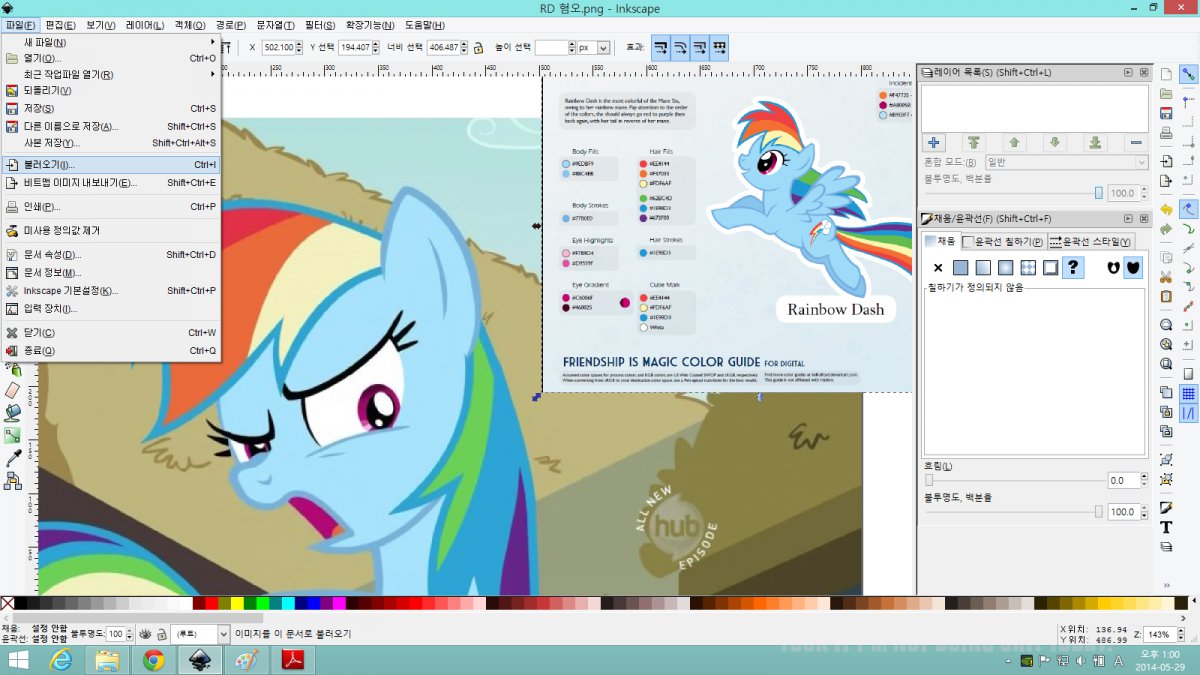1200x675 pixels.
Task: Open the blend mode 일반 dropdown
Action: point(1066,162)
